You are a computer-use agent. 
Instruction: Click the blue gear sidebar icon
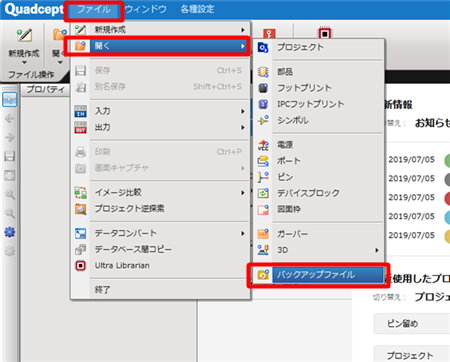9,232
